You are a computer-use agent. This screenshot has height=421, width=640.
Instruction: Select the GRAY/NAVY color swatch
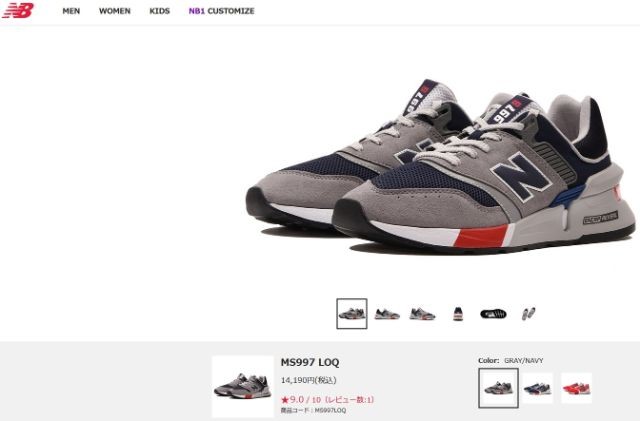click(x=498, y=388)
